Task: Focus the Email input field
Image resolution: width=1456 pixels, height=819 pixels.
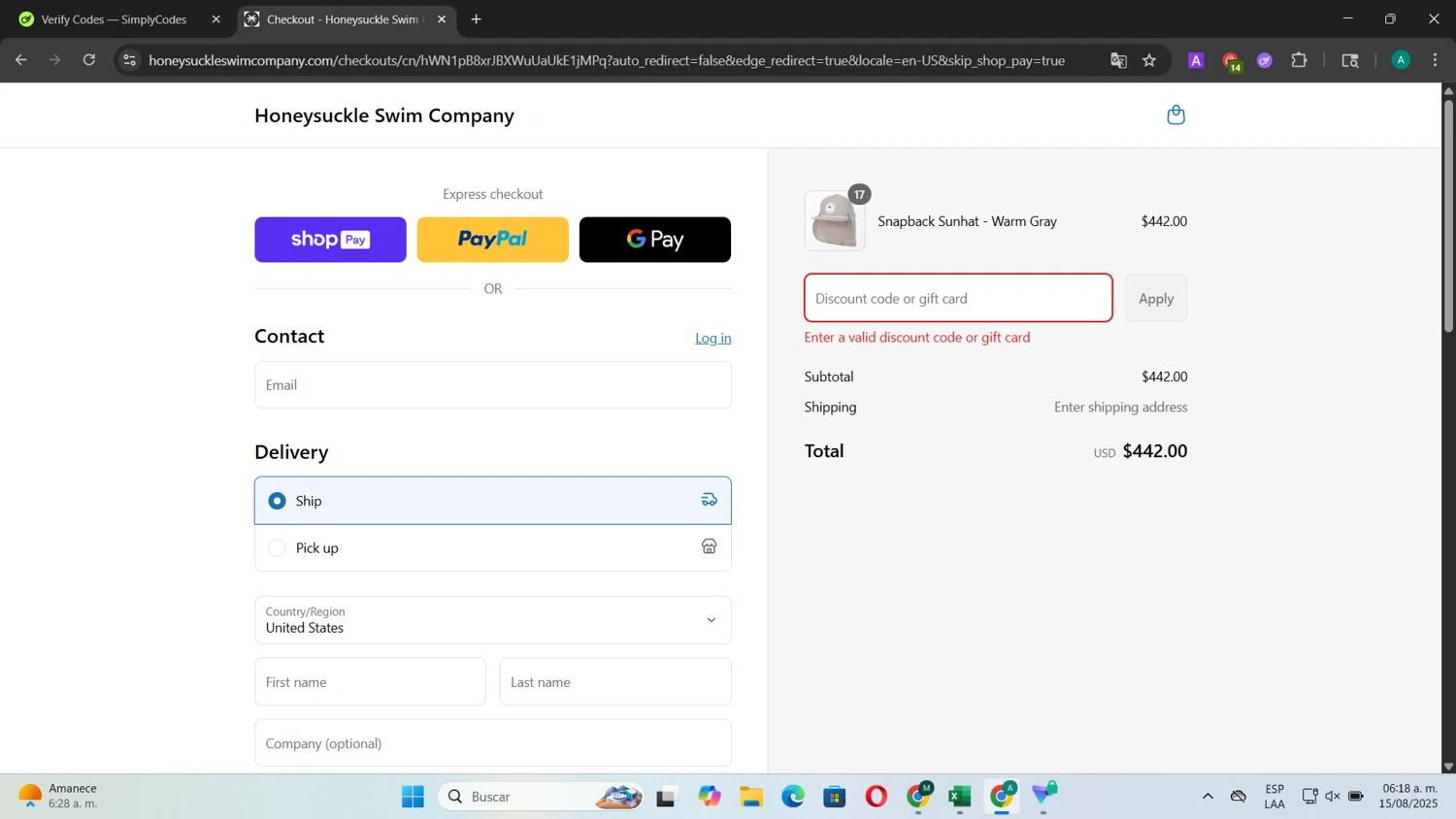Action: coord(493,385)
